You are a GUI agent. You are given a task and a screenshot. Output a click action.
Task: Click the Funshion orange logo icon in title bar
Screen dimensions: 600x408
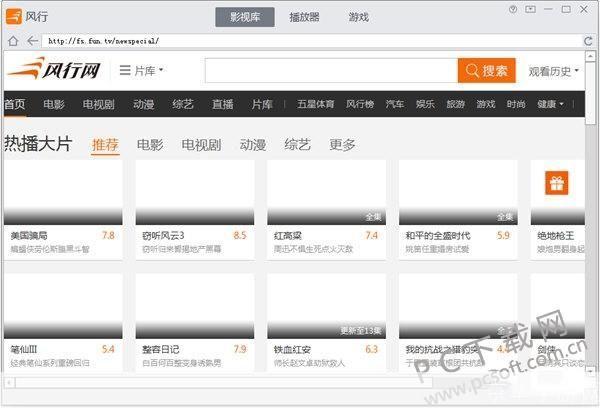pyautogui.click(x=14, y=16)
